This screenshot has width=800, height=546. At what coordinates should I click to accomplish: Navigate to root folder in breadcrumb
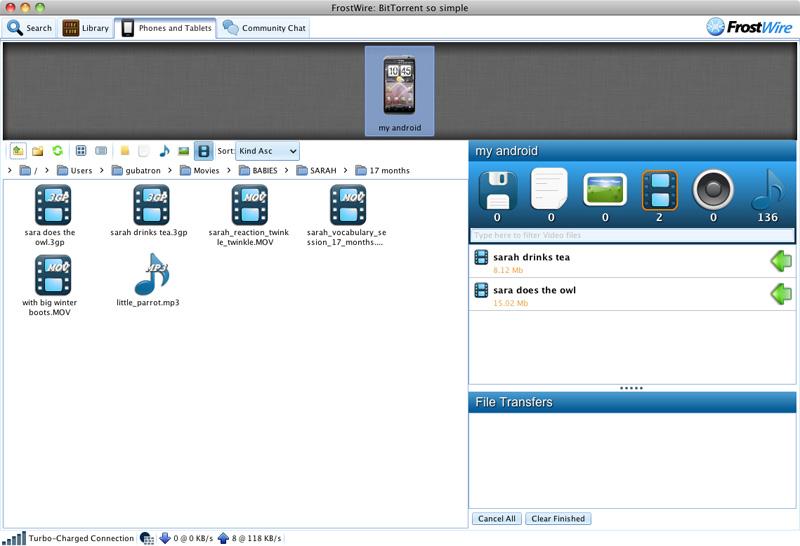pos(29,170)
